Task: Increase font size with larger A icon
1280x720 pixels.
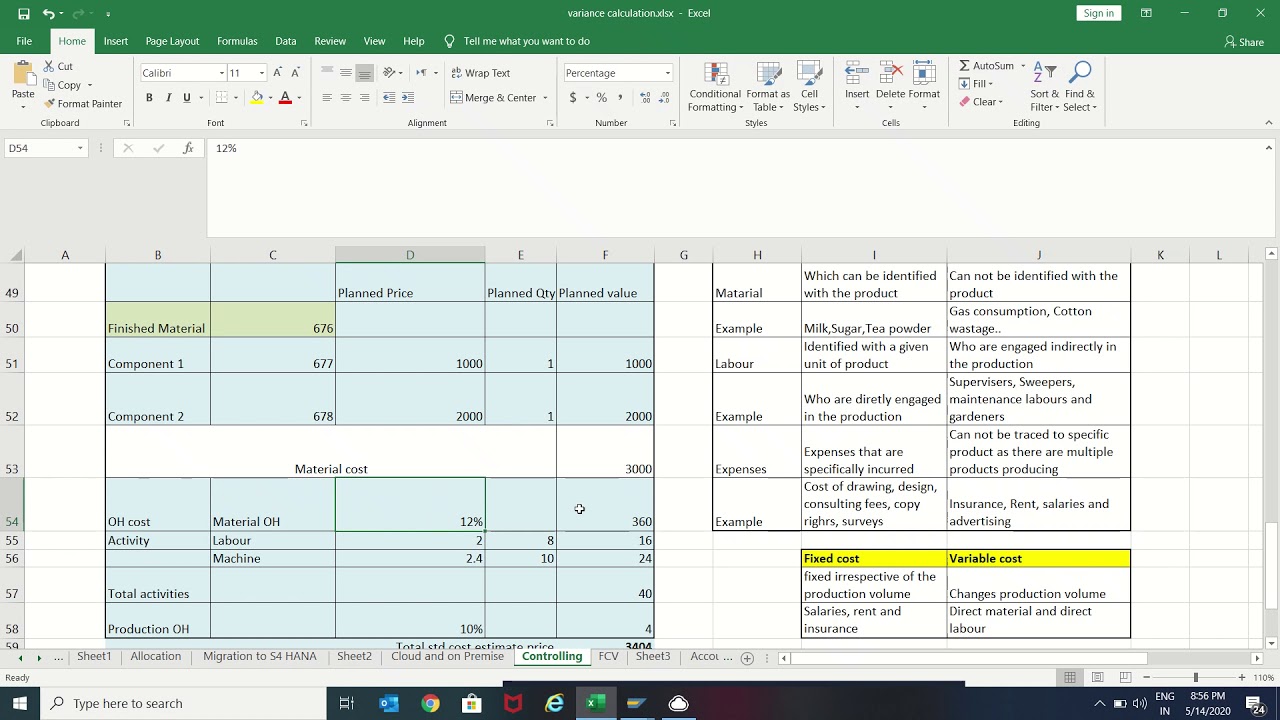Action: tap(277, 73)
